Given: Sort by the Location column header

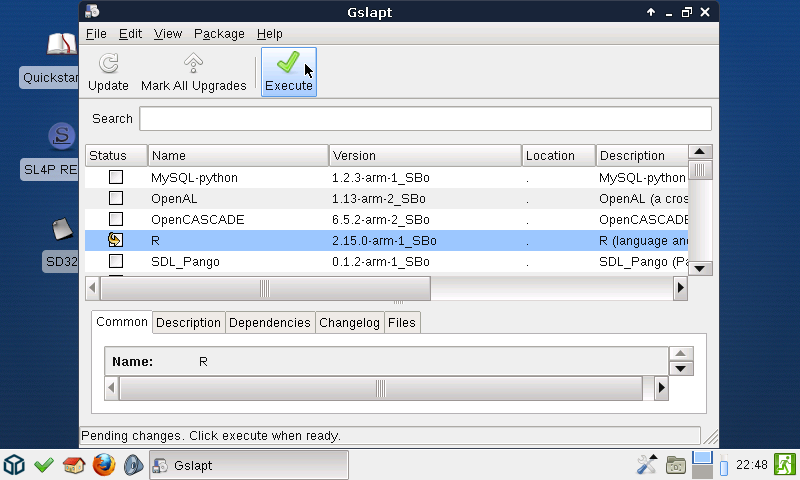Looking at the screenshot, I should click(x=559, y=156).
